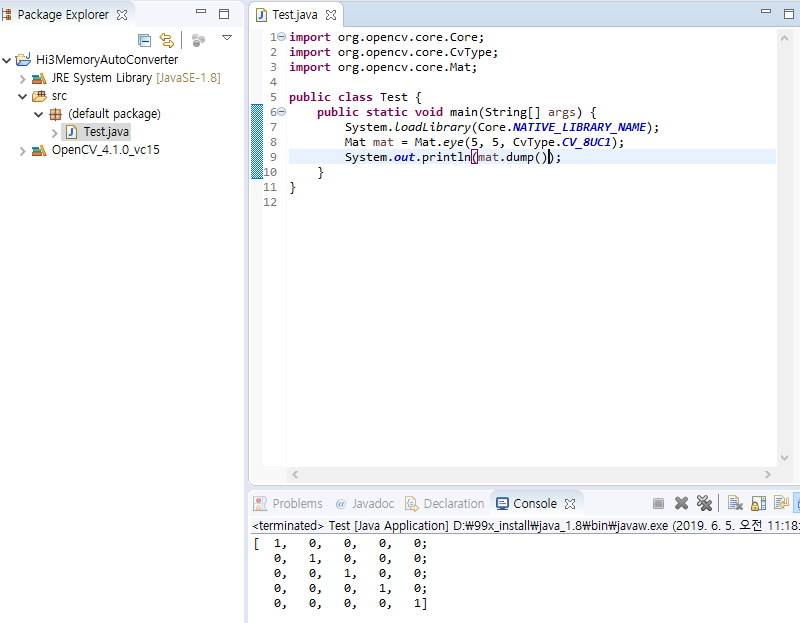
Task: Collapse the src folder node
Action: [x=22, y=96]
